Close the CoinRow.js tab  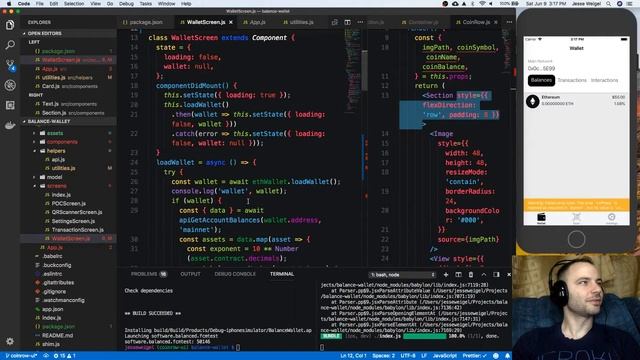[496, 22]
